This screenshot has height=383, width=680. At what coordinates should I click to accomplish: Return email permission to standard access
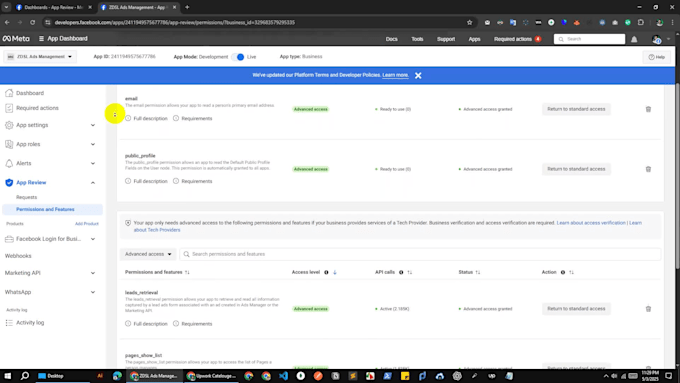pos(576,109)
